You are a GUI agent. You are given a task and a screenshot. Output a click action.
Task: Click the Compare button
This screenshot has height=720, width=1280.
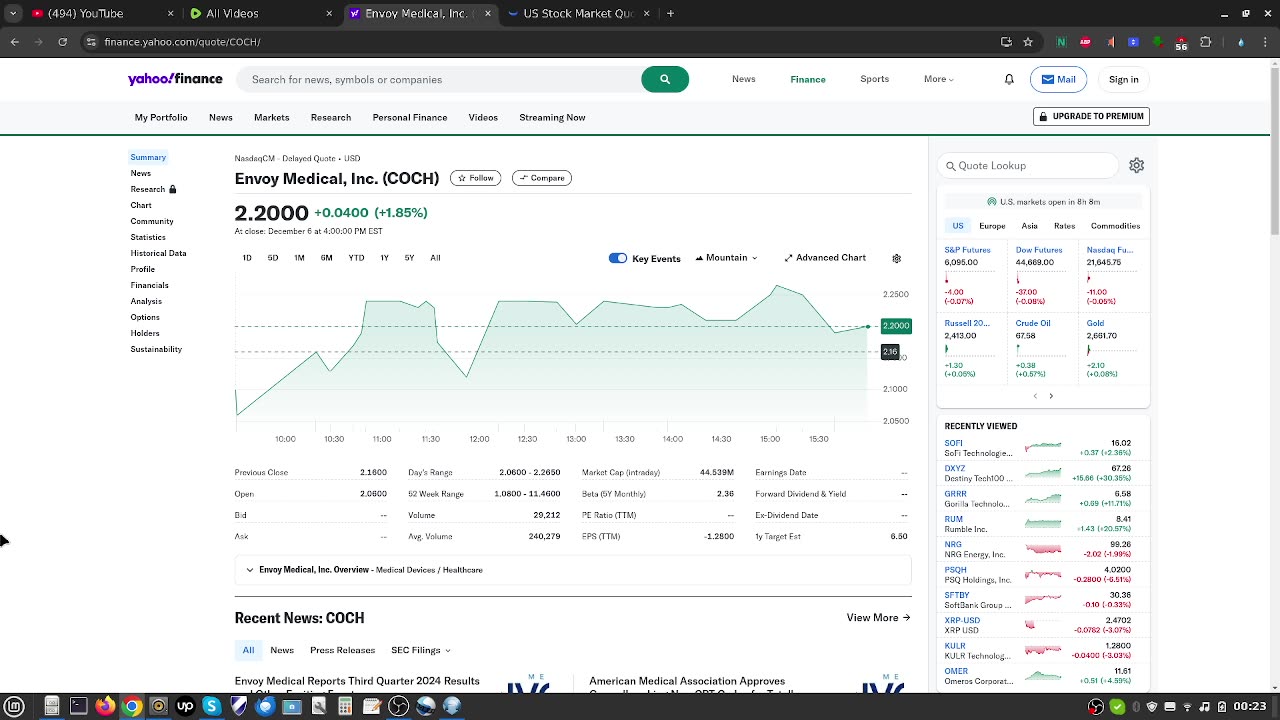click(x=542, y=178)
